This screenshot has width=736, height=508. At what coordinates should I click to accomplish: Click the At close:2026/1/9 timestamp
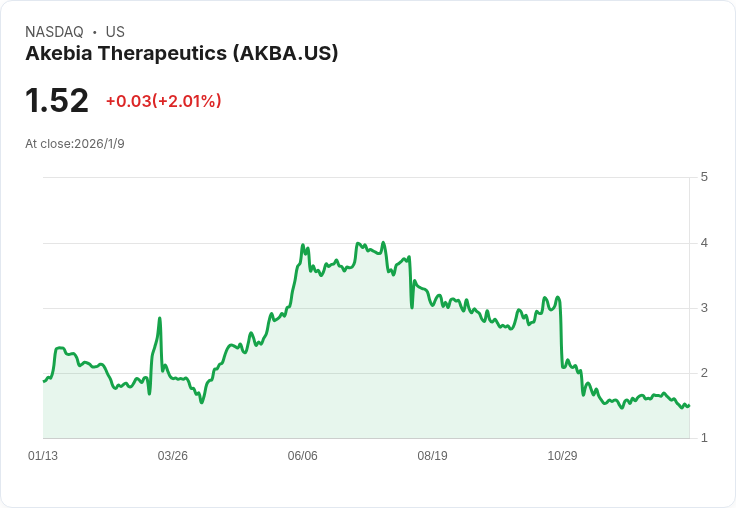coord(75,144)
